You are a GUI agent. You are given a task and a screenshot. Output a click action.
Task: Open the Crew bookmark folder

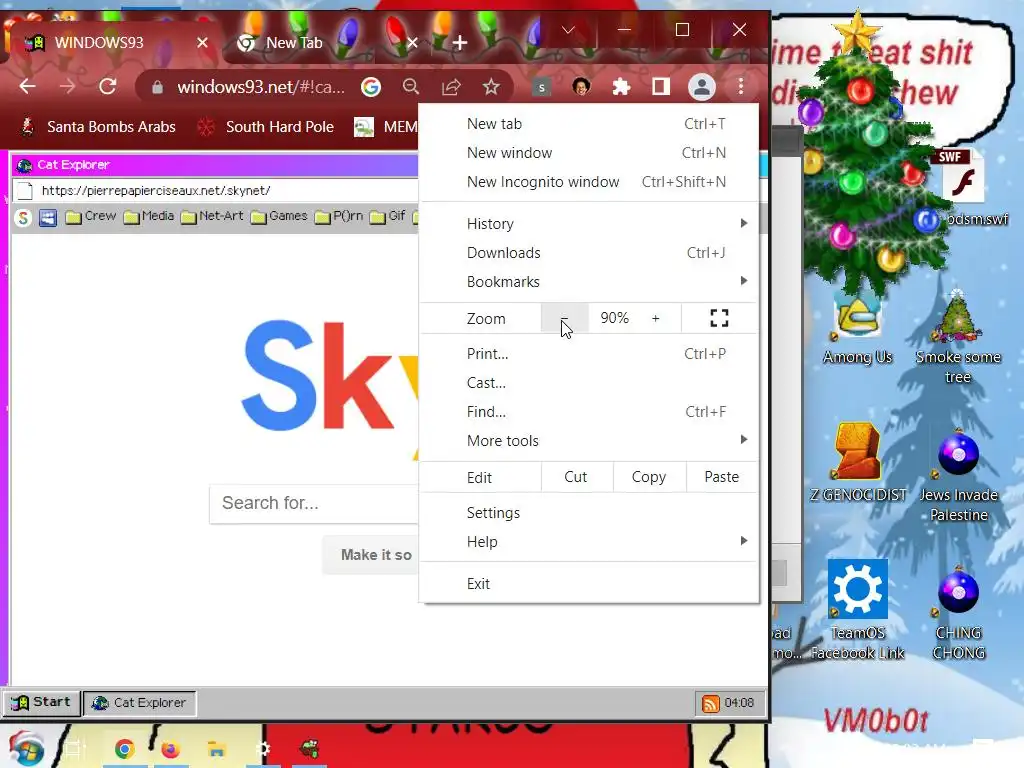91,216
